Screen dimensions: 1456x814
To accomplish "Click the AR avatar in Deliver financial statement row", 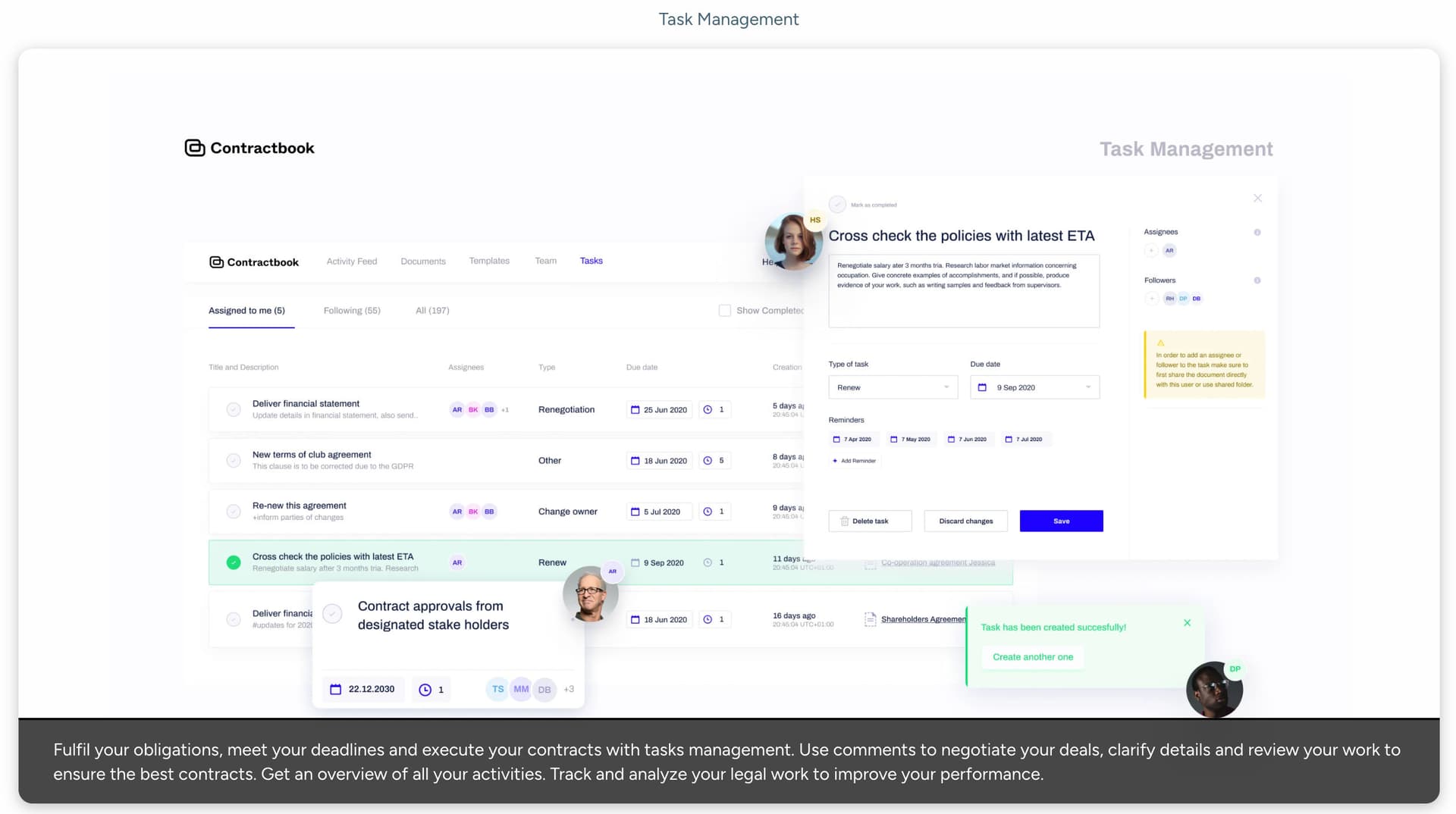I will (457, 409).
